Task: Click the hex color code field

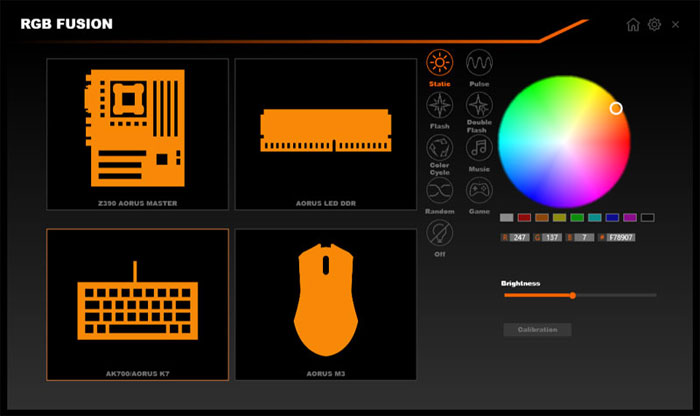Action: tap(619, 238)
